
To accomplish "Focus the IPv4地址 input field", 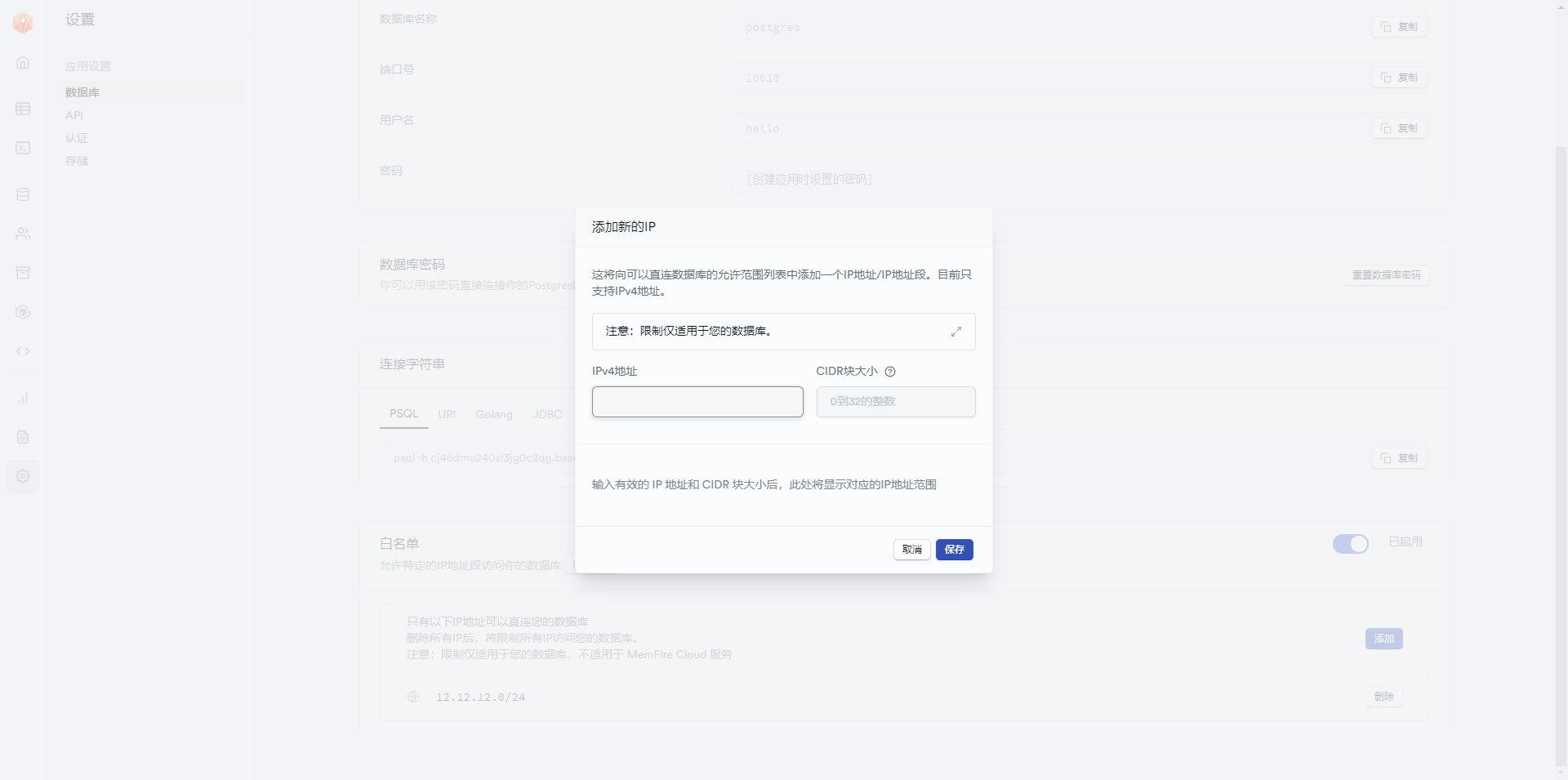I will tap(697, 402).
